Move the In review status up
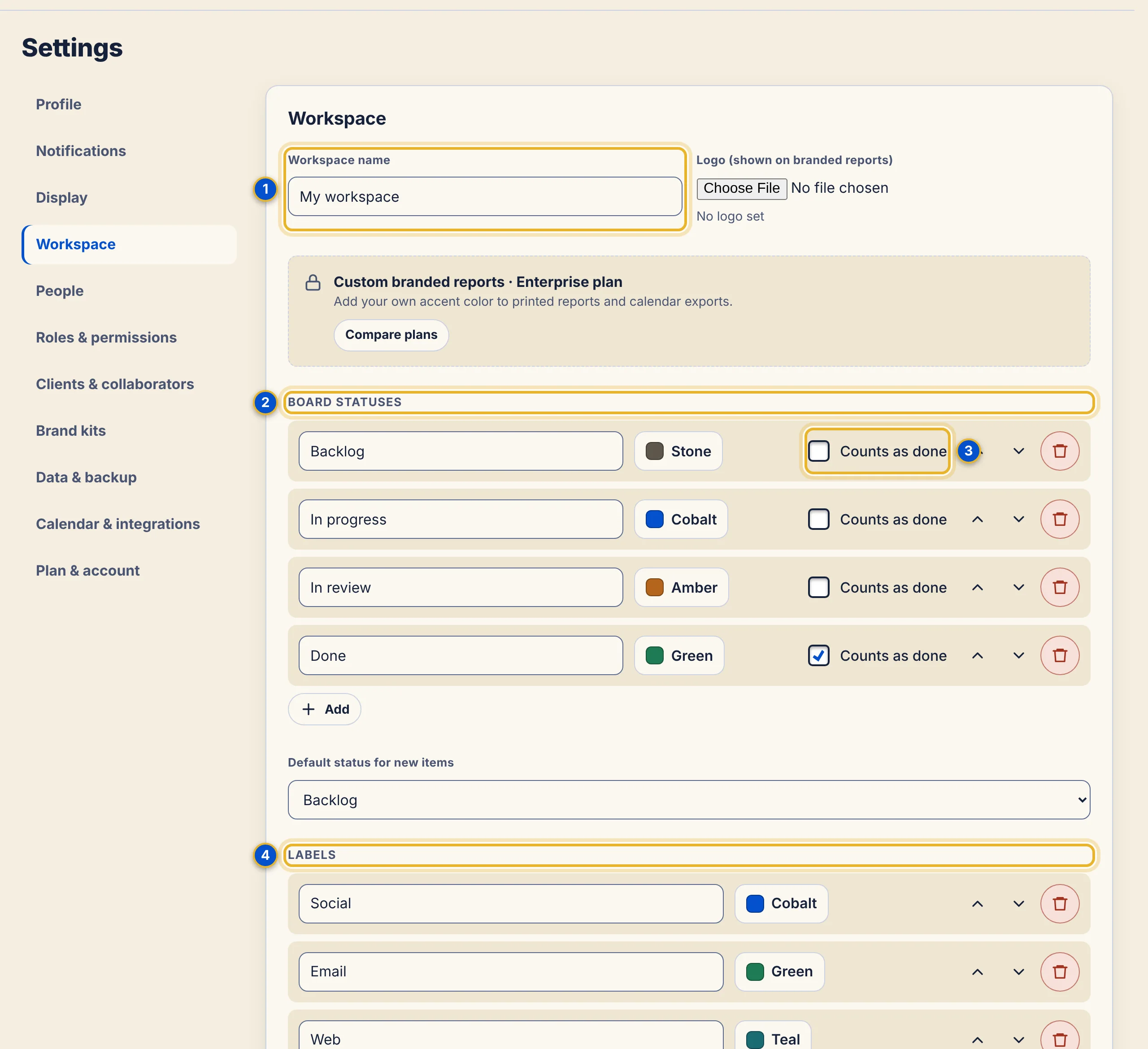Screen dimensions: 1148x1049 point(977,587)
